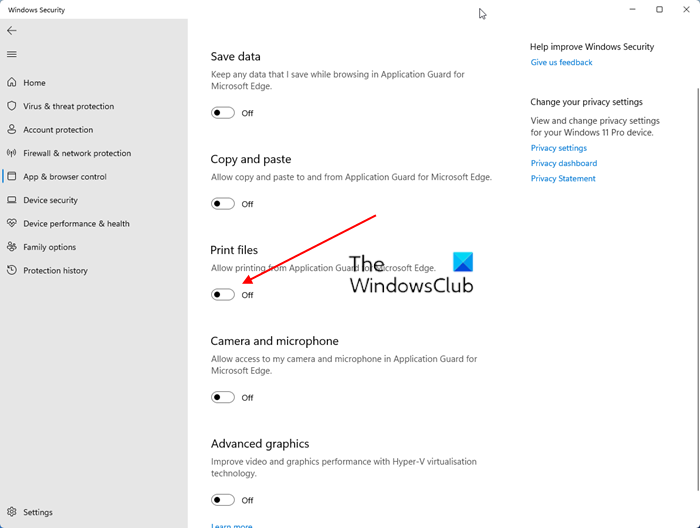Viewport: 700px width, 528px height.
Task: Click the App & browser control window icon
Action: (x=12, y=176)
